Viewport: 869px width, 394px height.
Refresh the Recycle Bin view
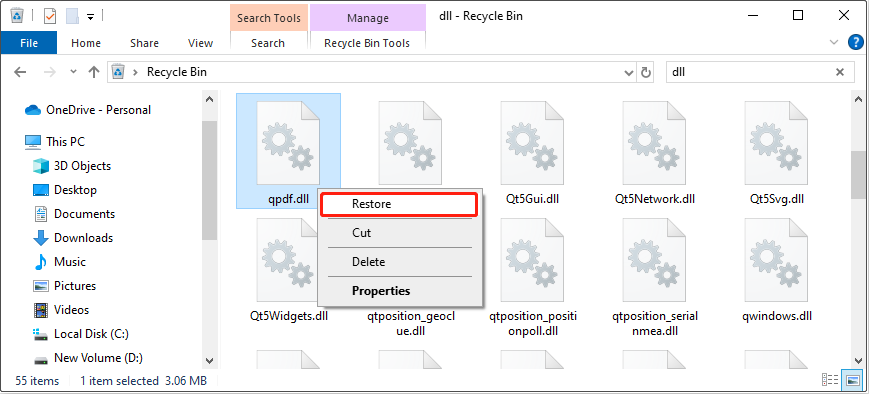click(x=646, y=72)
